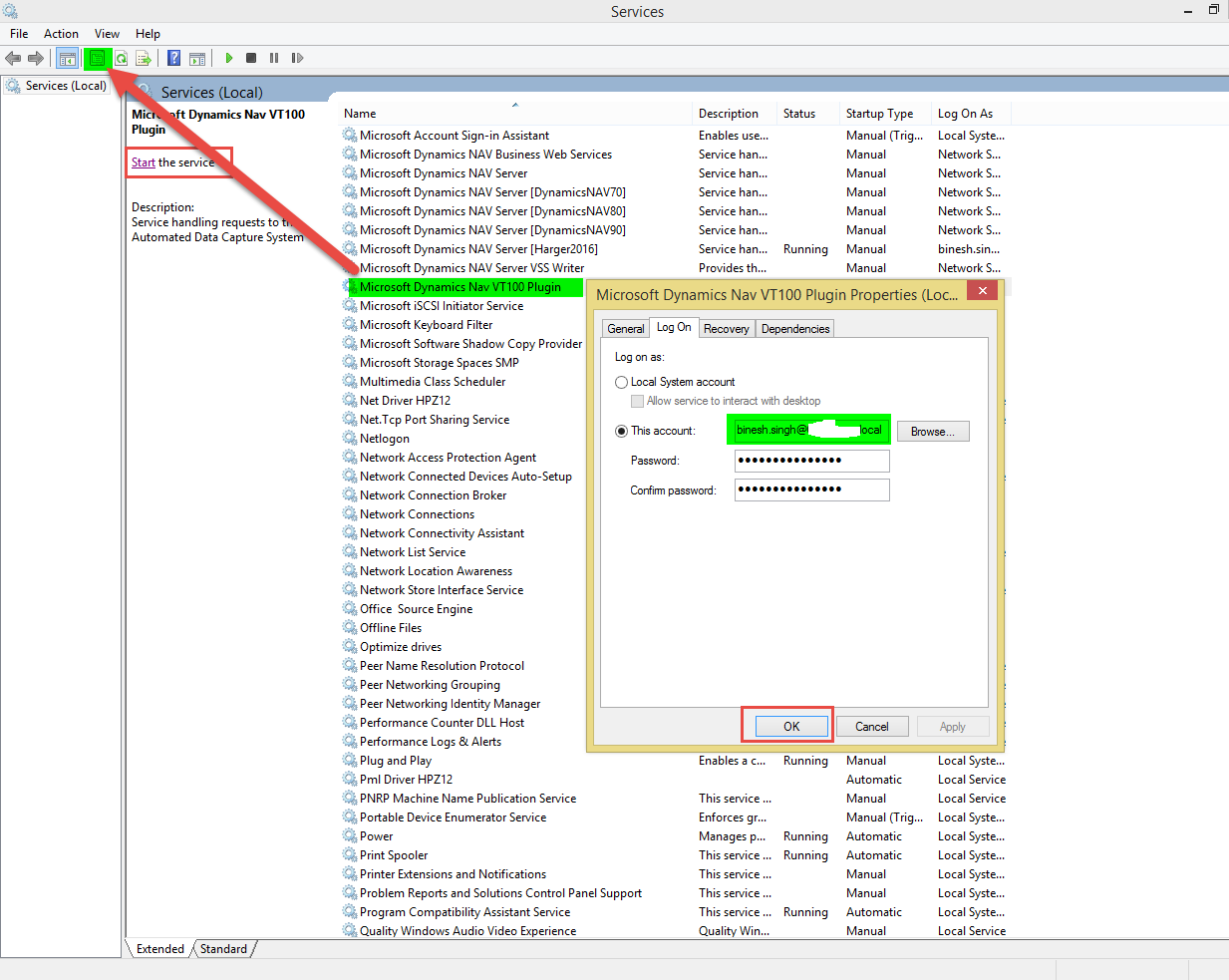This screenshot has height=980, width=1229.
Task: Switch to the Standard view tab
Action: (223, 949)
